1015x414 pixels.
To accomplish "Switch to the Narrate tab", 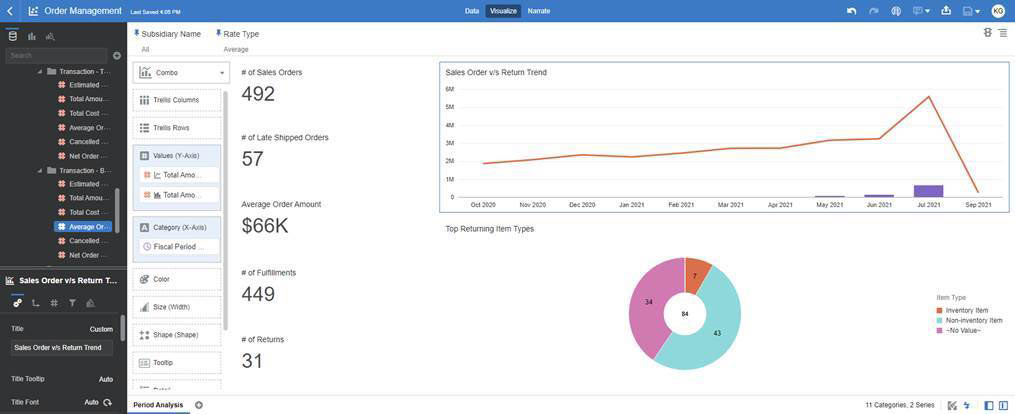I will (x=538, y=11).
